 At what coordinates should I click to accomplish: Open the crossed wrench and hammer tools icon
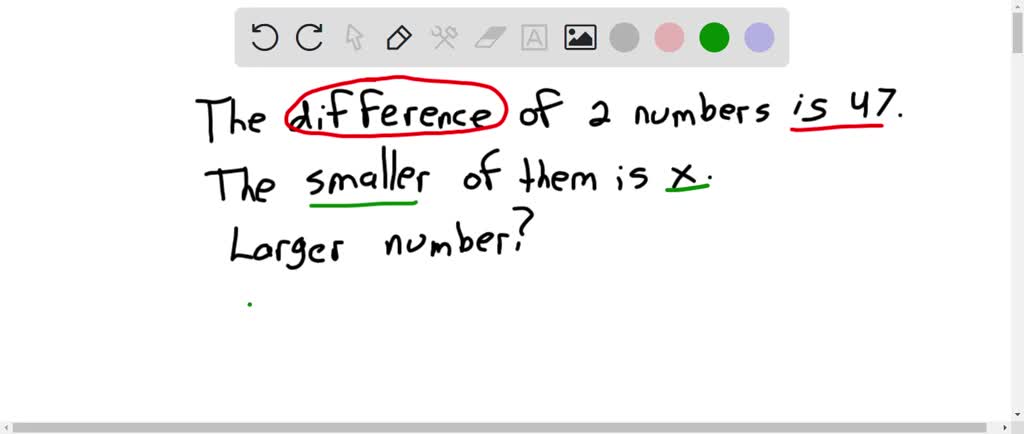pos(444,38)
